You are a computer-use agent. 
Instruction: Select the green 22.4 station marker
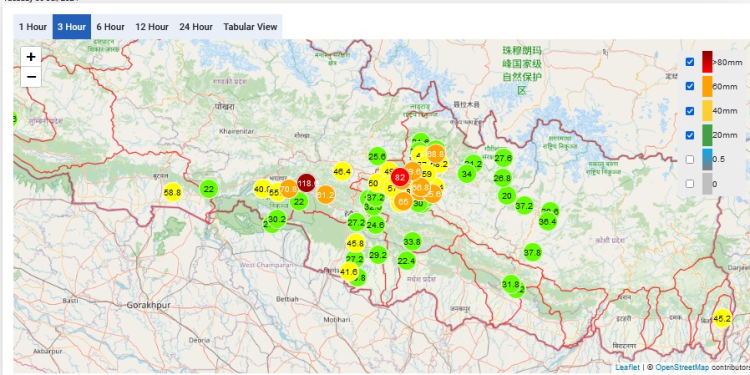(x=406, y=261)
